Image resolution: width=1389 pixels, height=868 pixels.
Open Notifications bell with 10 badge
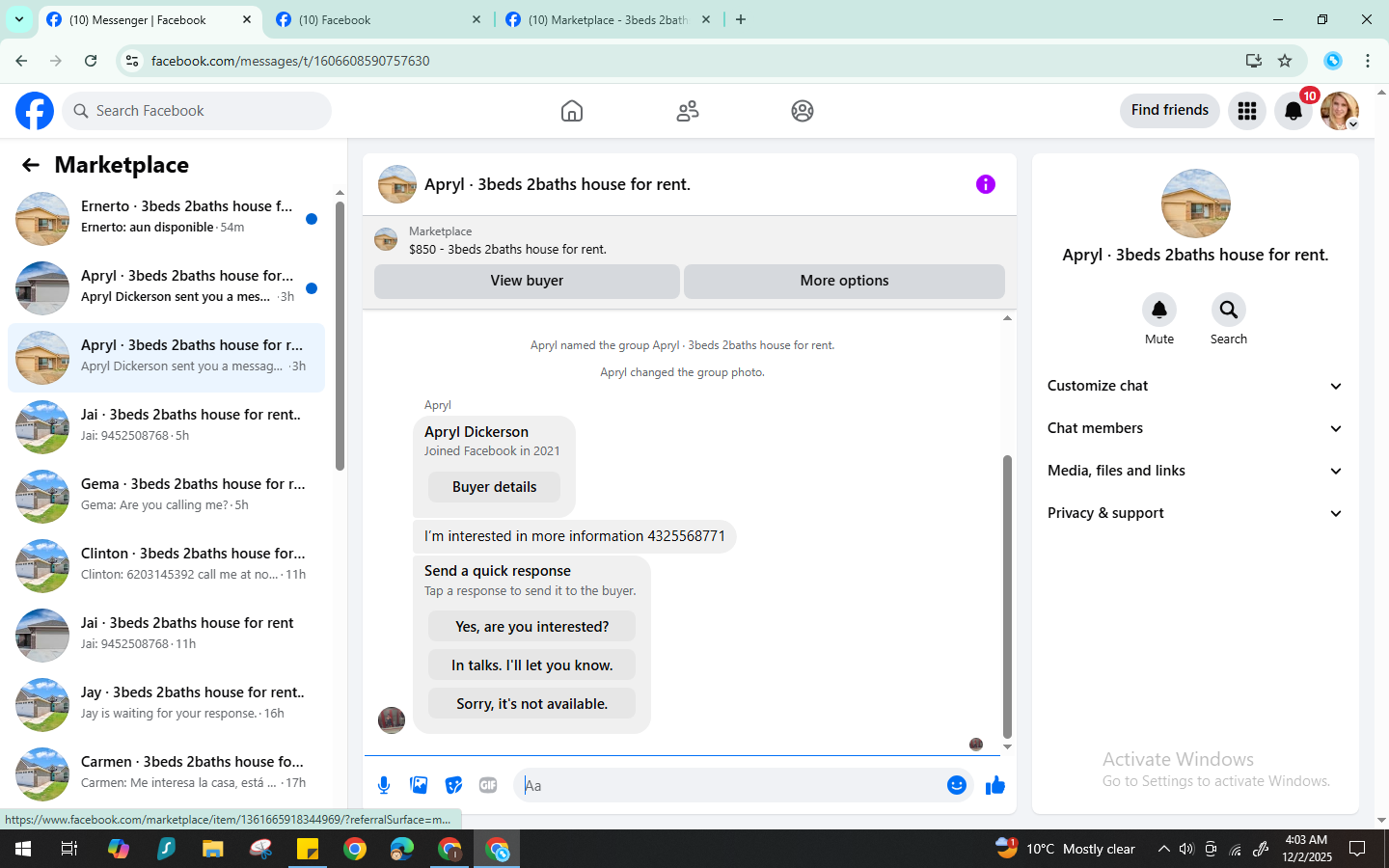coord(1294,111)
